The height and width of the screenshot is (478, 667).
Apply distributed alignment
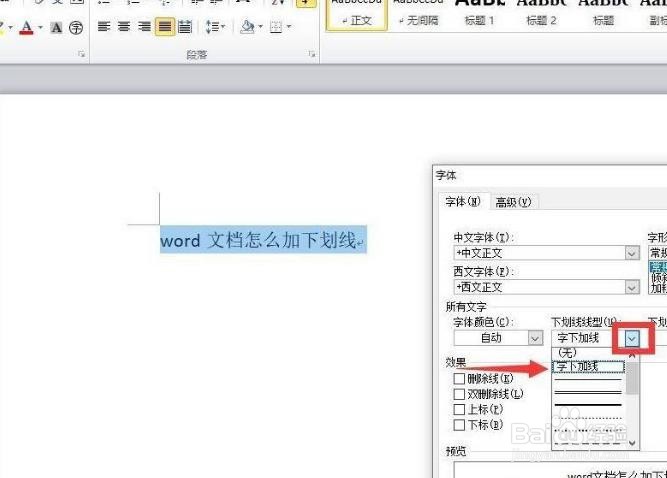pos(185,27)
